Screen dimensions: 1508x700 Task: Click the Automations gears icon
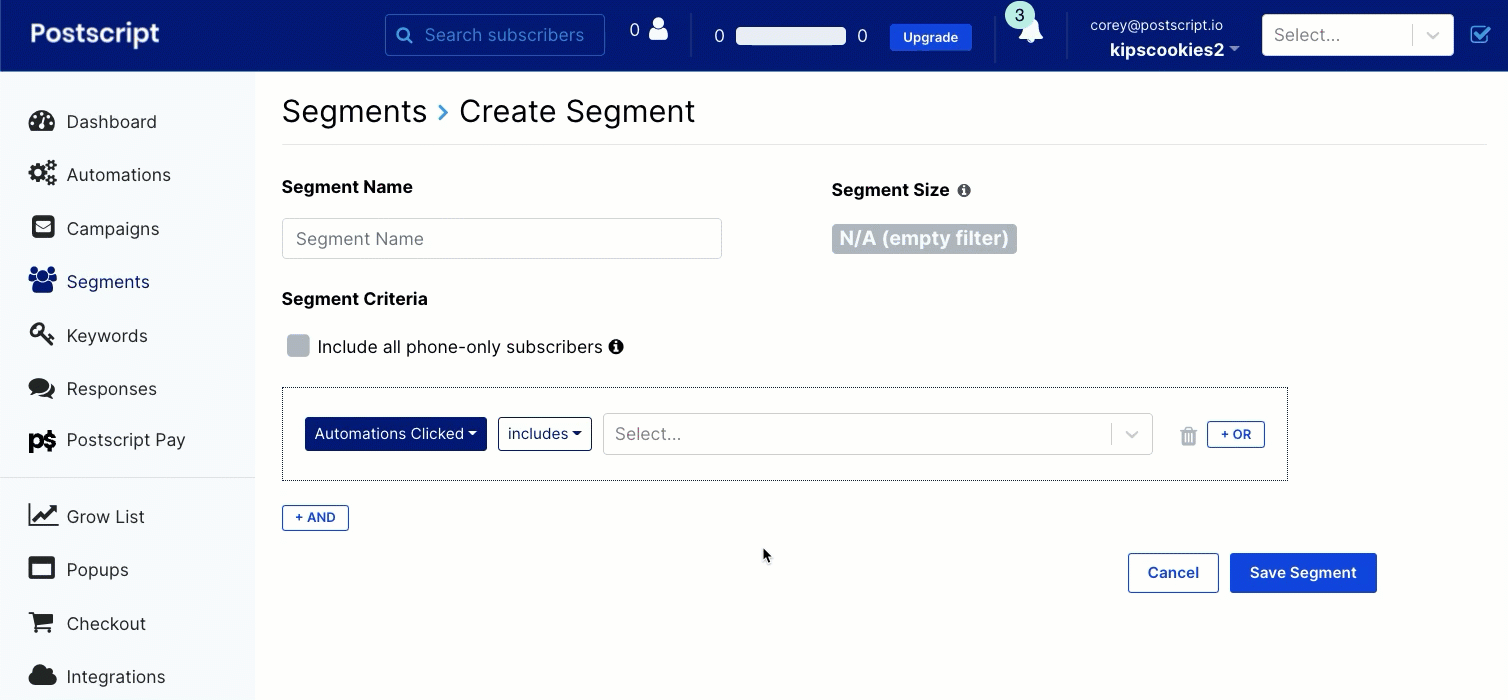42,174
